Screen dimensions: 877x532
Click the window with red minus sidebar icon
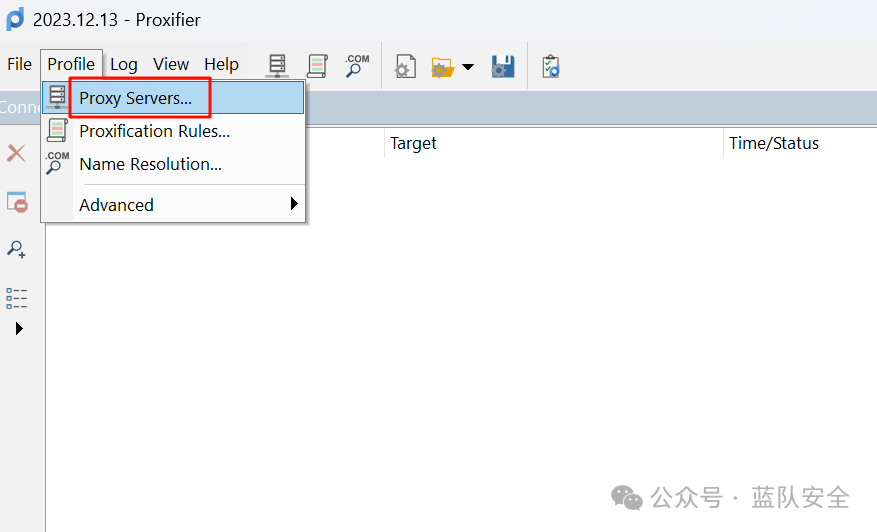(x=17, y=202)
